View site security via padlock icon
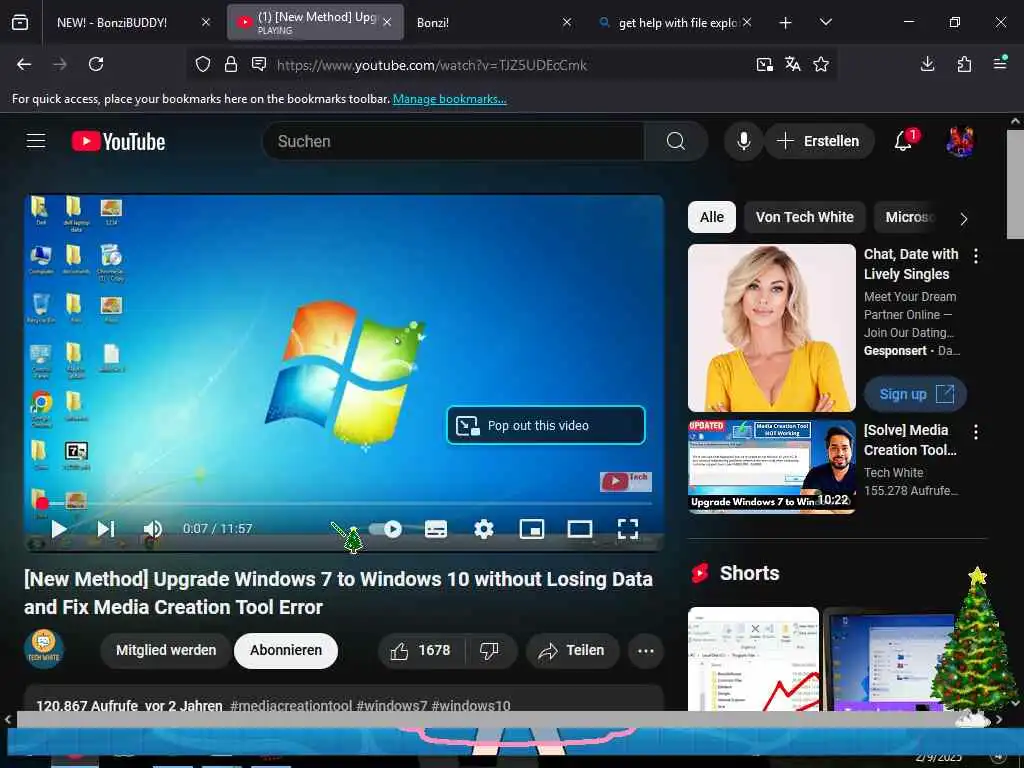Screen dimensions: 1024x768 [231, 64]
